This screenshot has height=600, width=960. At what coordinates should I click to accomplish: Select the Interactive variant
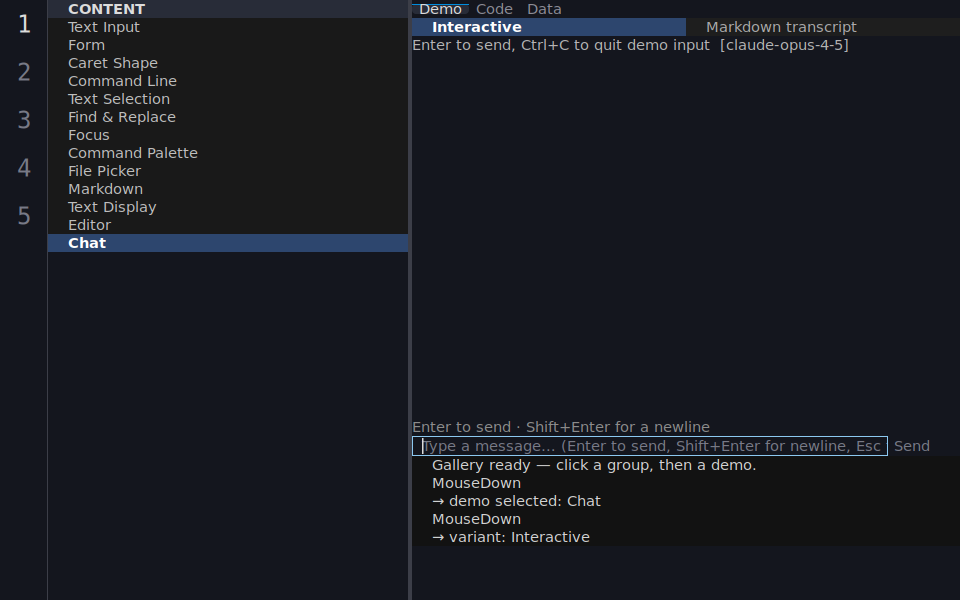click(x=549, y=27)
